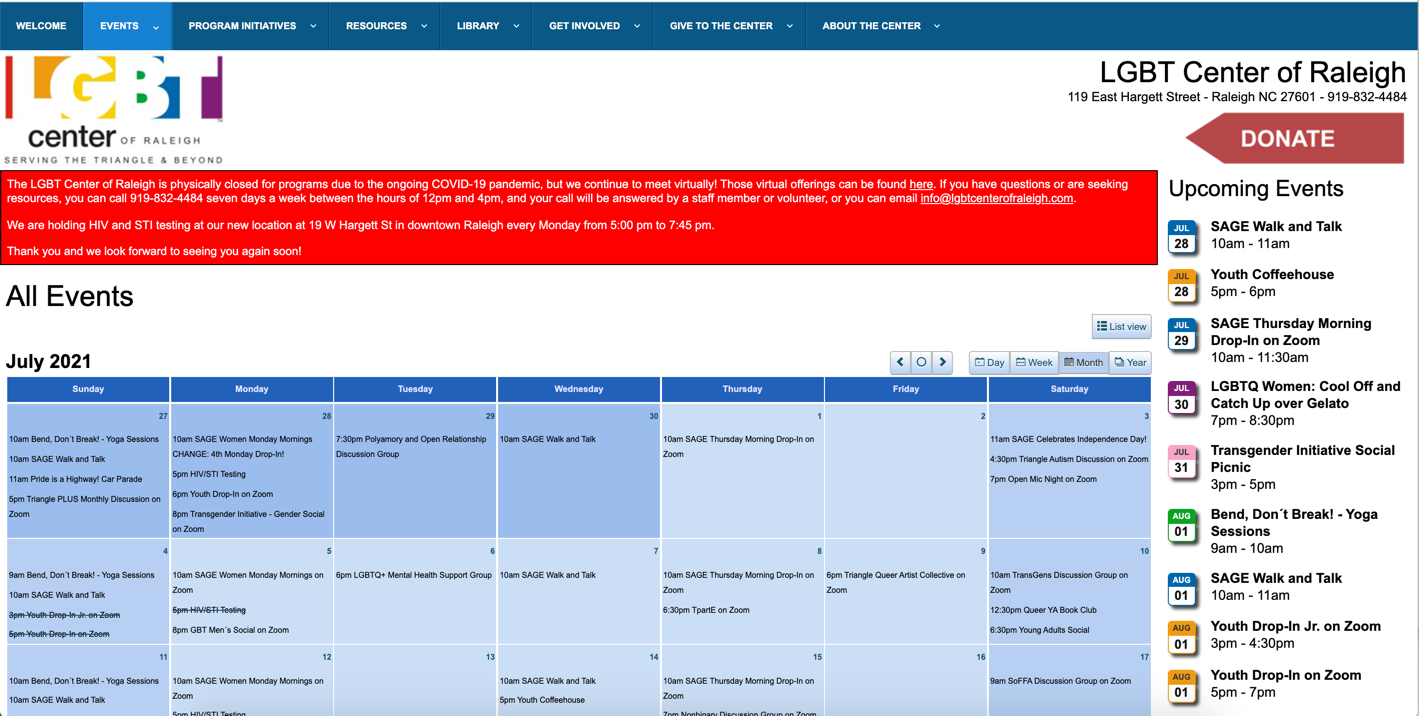Viewport: 1419px width, 716px height.
Task: Open 11am Pride is a Highway Car Parade
Action: tap(76, 479)
